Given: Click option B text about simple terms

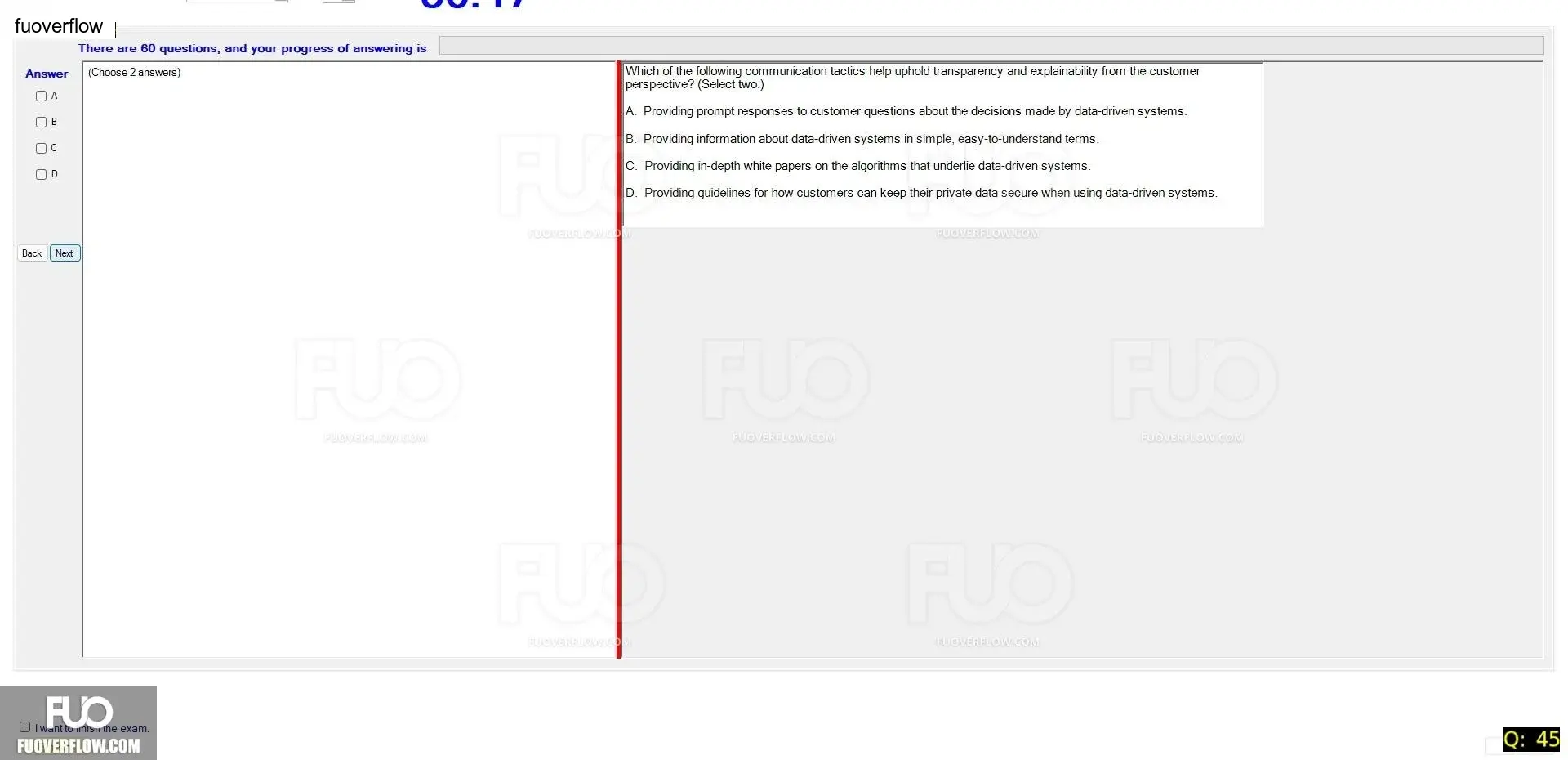Looking at the screenshot, I should [x=862, y=139].
